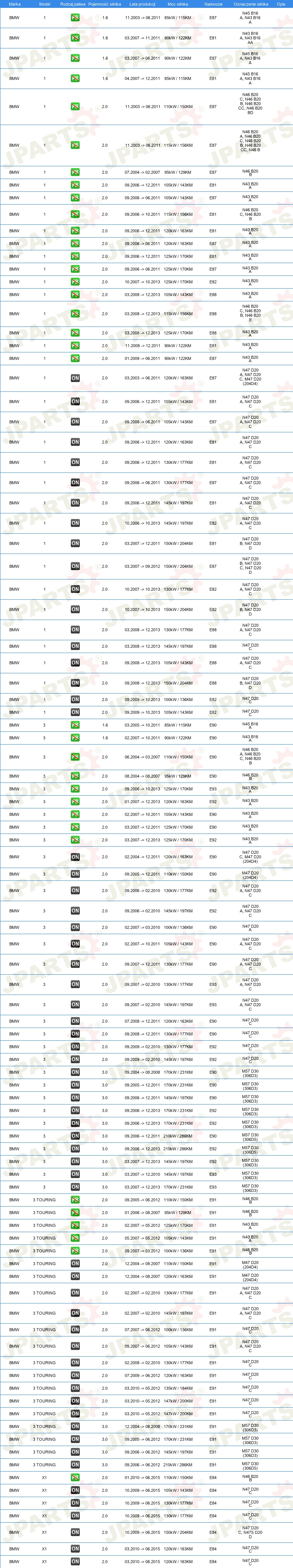Click petrol icon in 01.2009 -> 06.2011 row
Image resolution: width=293 pixels, height=1568 pixels.
coord(75,358)
